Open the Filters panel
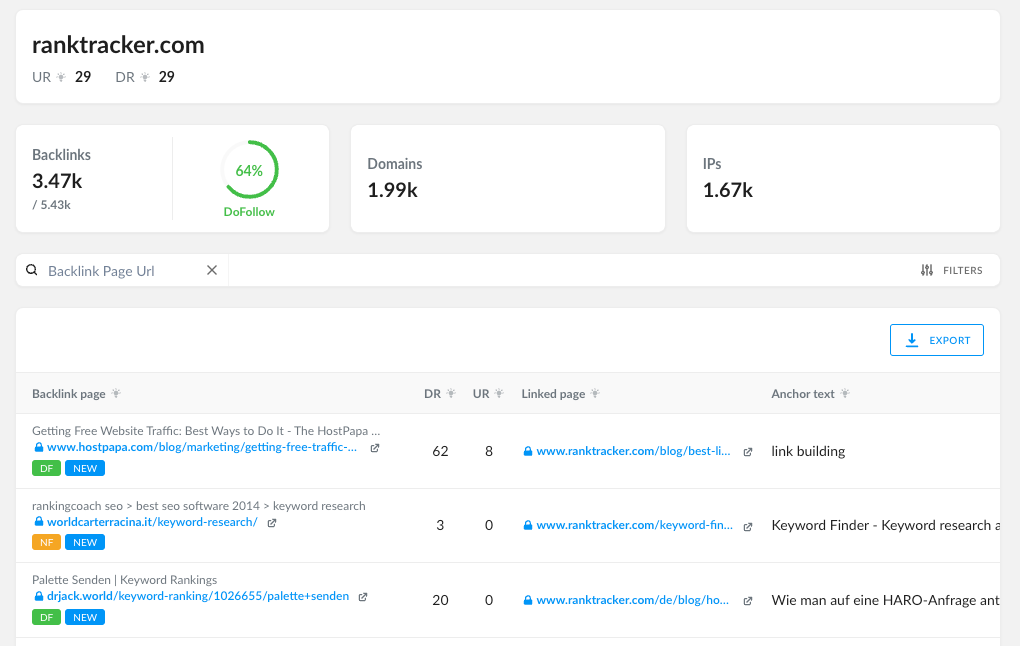The height and width of the screenshot is (646, 1020). (952, 270)
